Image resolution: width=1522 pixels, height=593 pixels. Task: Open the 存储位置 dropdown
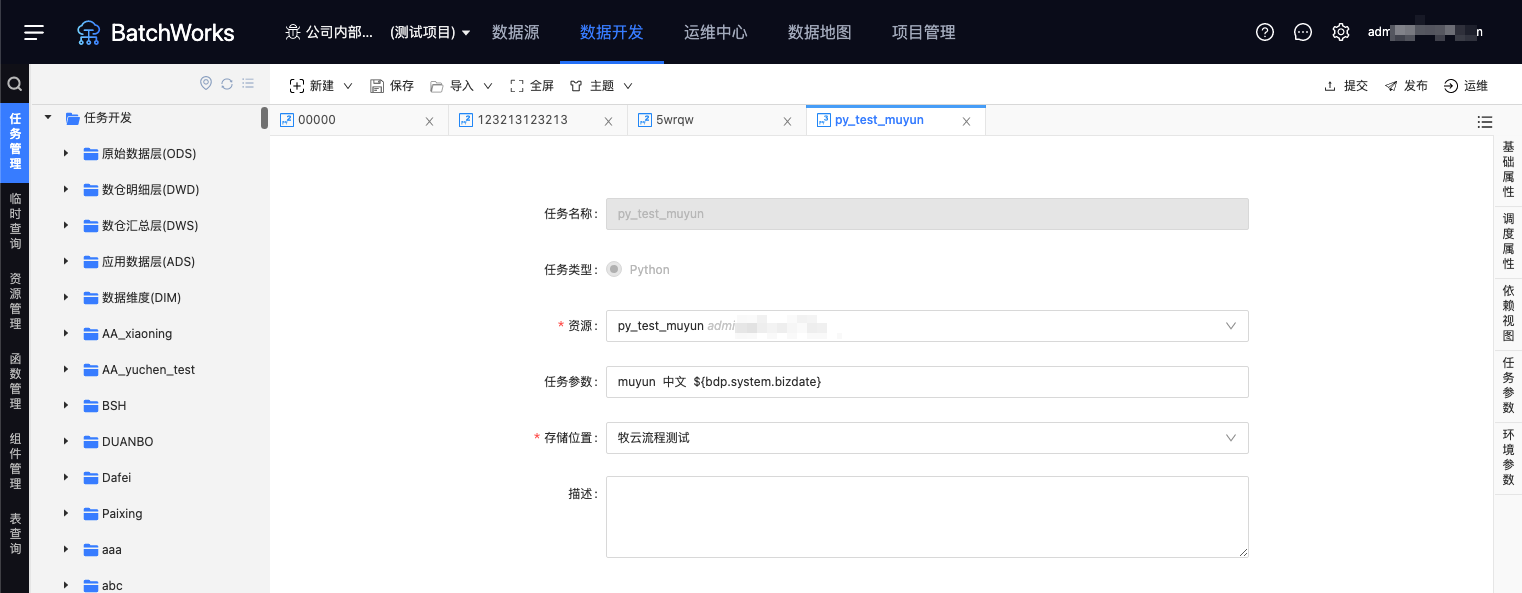pyautogui.click(x=927, y=438)
